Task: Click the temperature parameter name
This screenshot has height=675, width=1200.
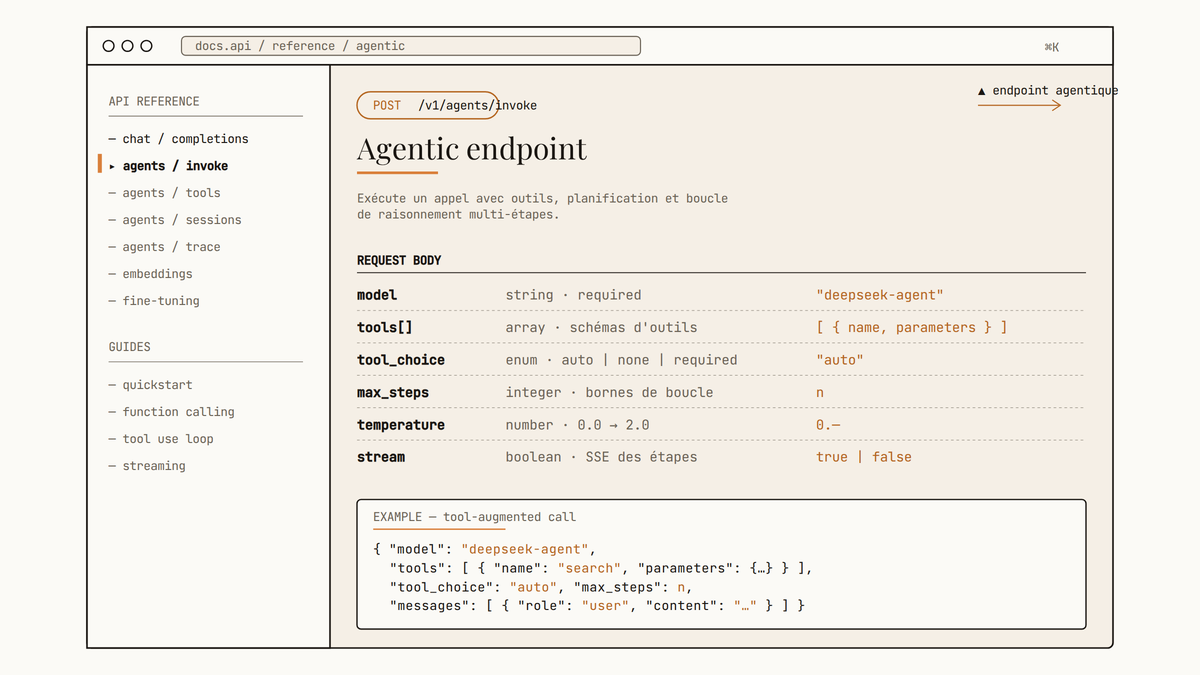Action: click(x=401, y=425)
